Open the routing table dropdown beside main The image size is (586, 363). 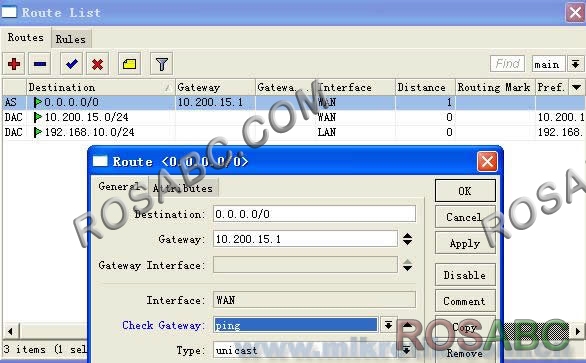tap(576, 64)
